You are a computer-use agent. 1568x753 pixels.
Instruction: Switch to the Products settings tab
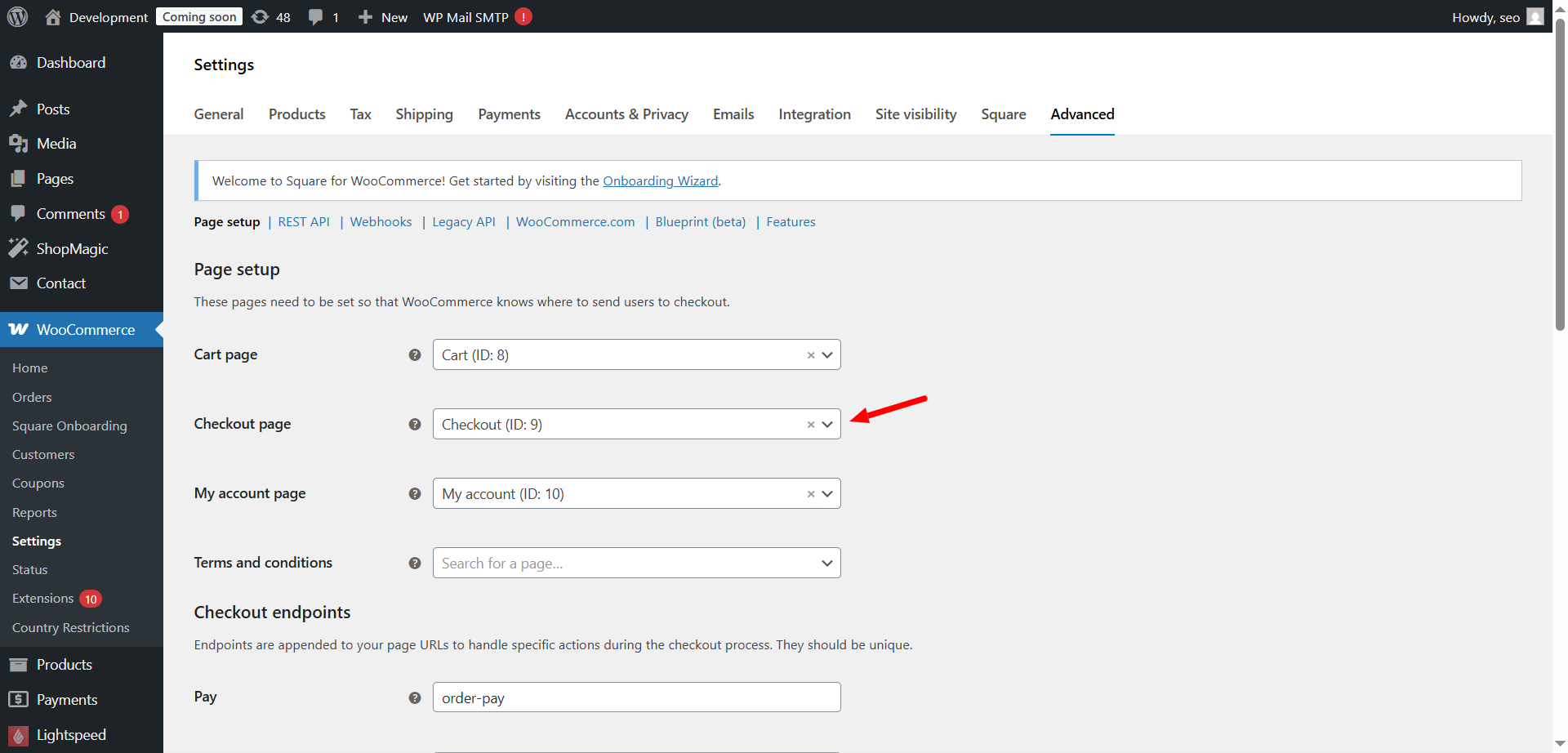297,114
